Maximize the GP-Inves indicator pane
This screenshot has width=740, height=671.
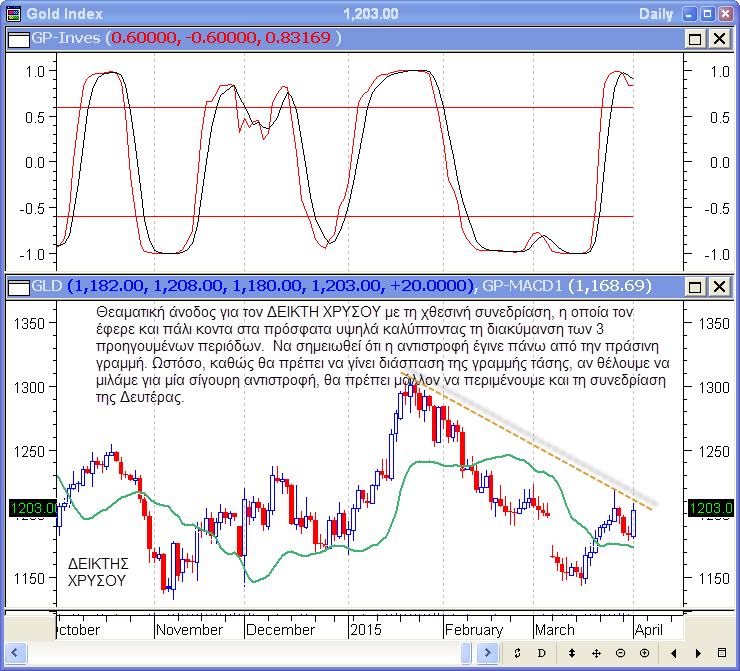click(695, 39)
